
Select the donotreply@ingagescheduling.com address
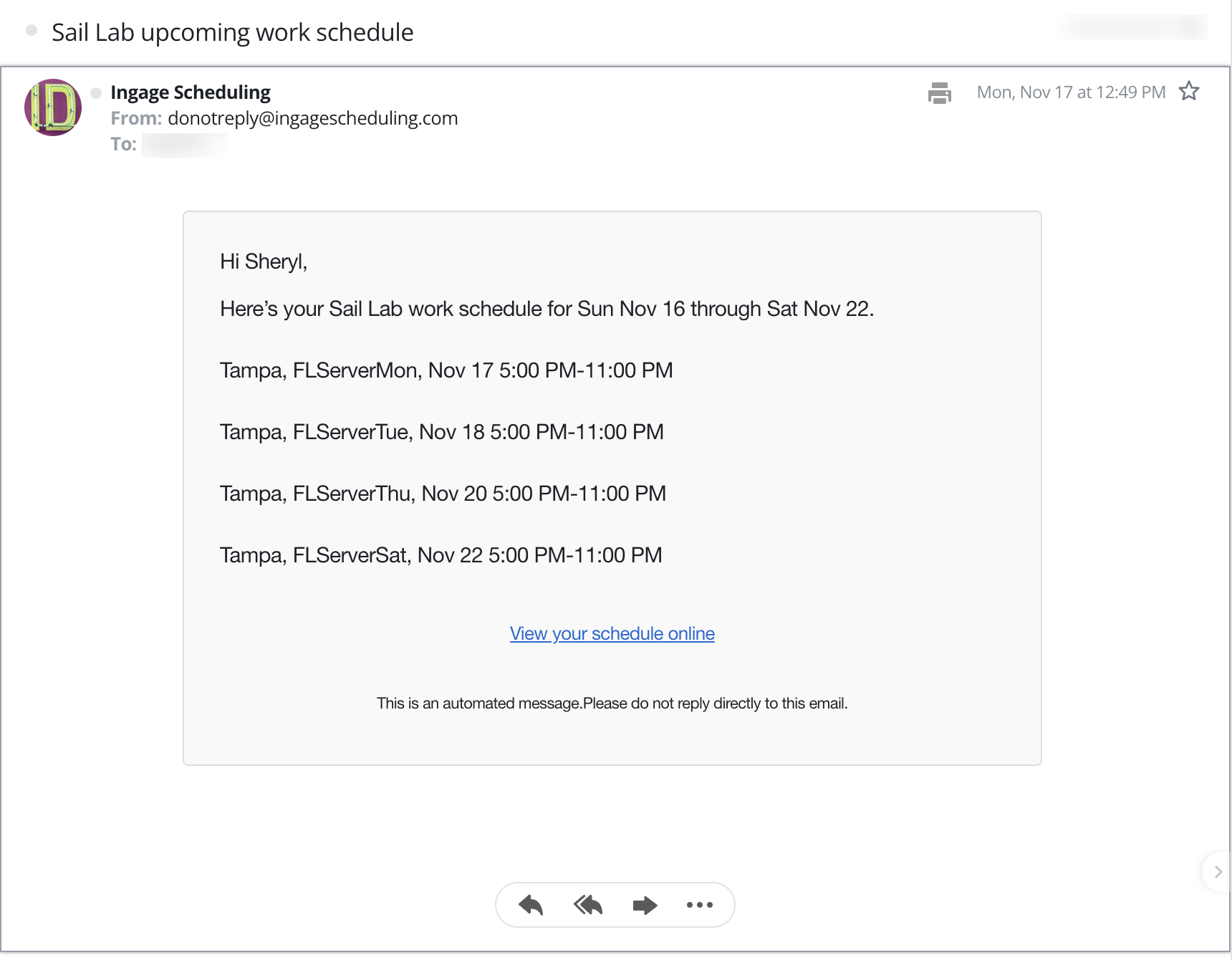point(312,118)
